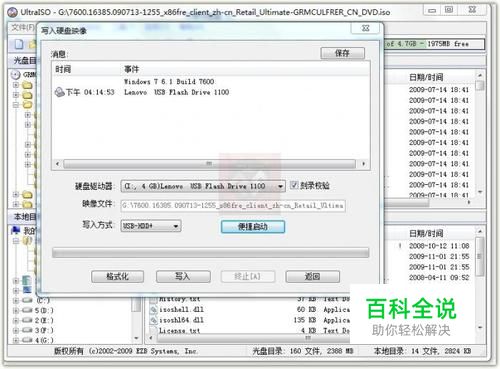
Task: Expand the 4(G:) drive node
Action: (x=16, y=340)
